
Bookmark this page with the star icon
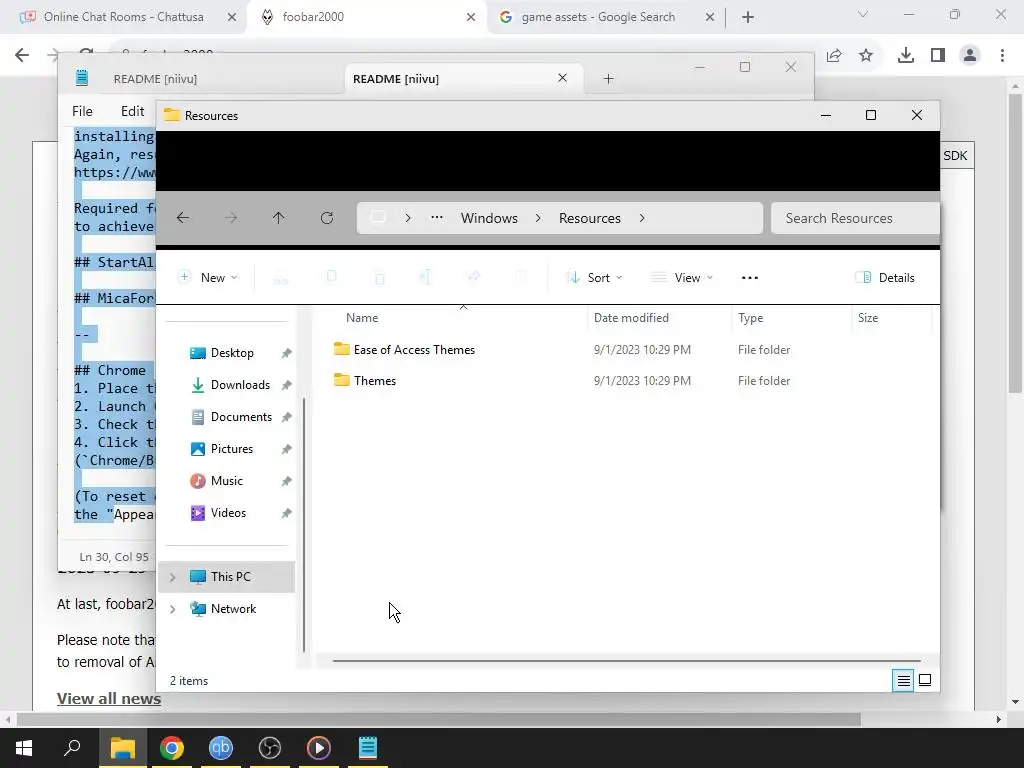[x=866, y=56]
